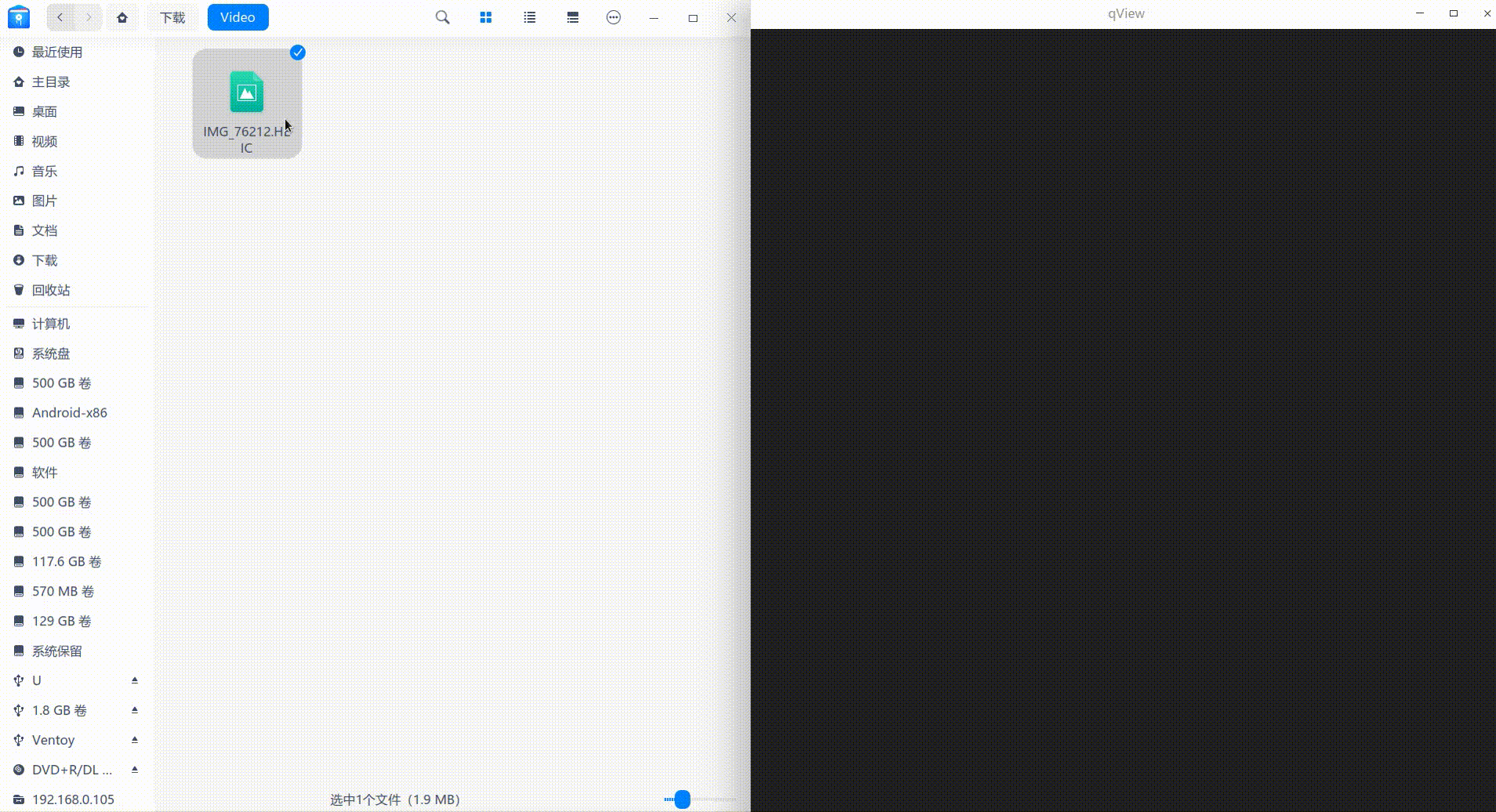Deselect the IMG_76212.HEIC file checkmark

coord(297,53)
